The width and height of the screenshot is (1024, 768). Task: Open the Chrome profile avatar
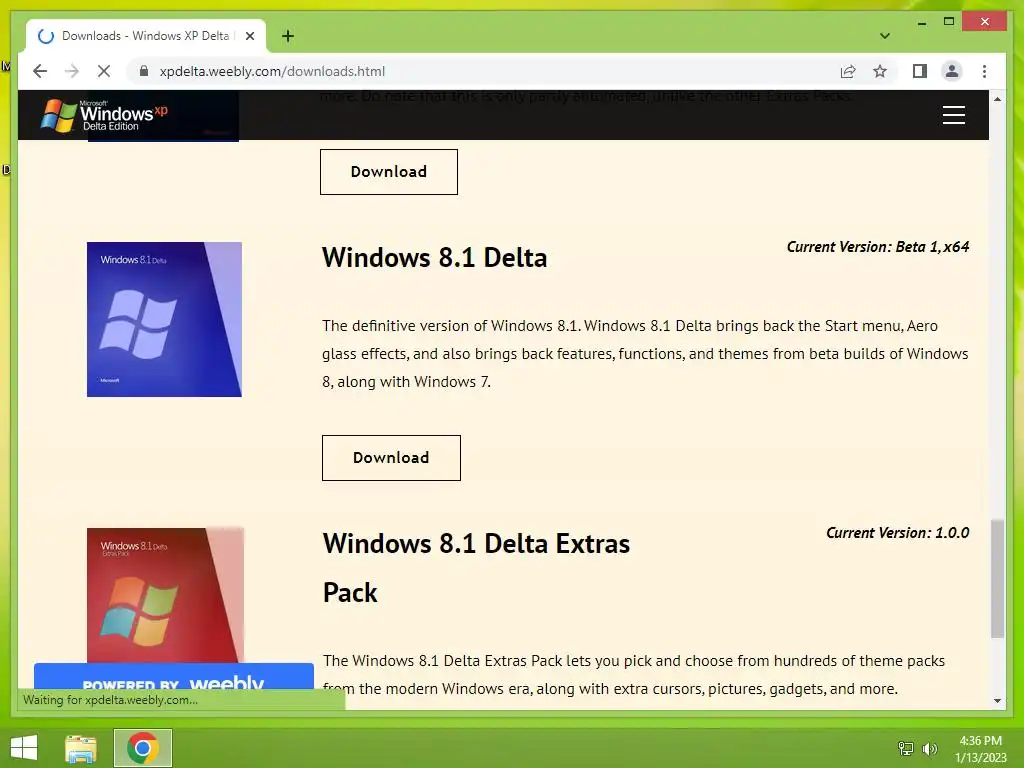[x=952, y=71]
